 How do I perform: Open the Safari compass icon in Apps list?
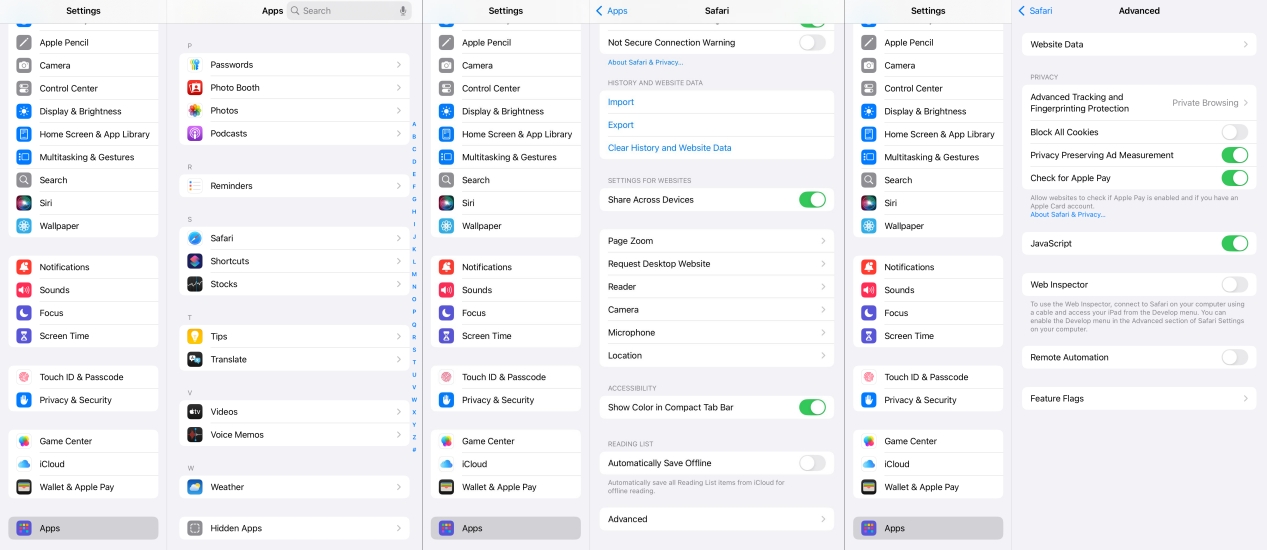[x=195, y=239]
